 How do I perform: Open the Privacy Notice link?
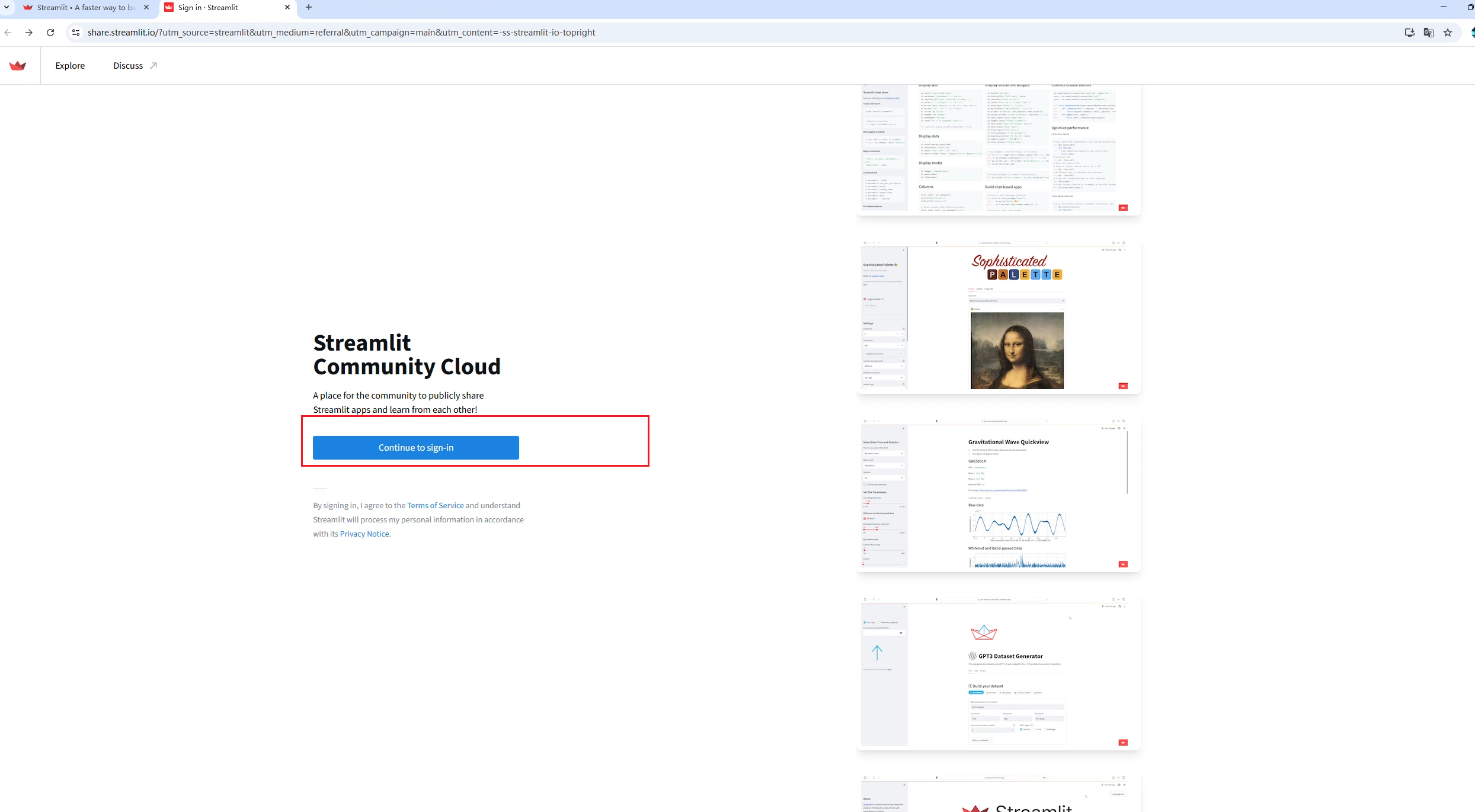click(365, 534)
